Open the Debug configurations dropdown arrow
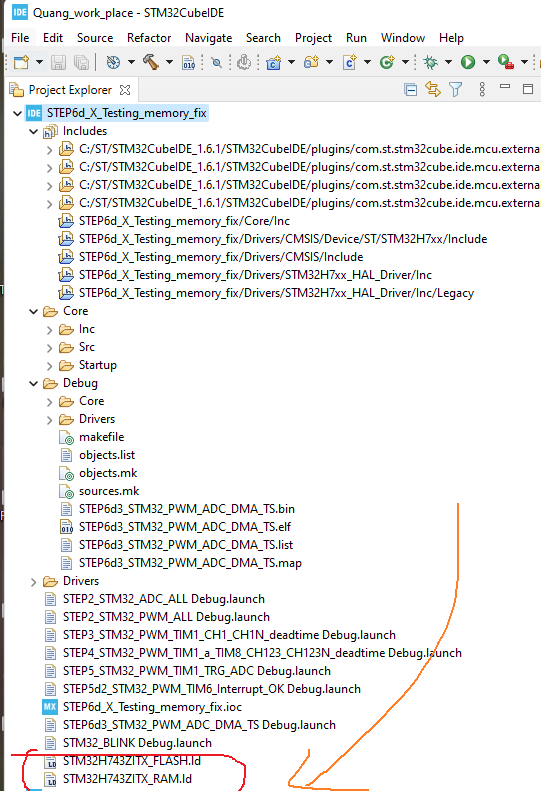The image size is (541, 791). [448, 62]
